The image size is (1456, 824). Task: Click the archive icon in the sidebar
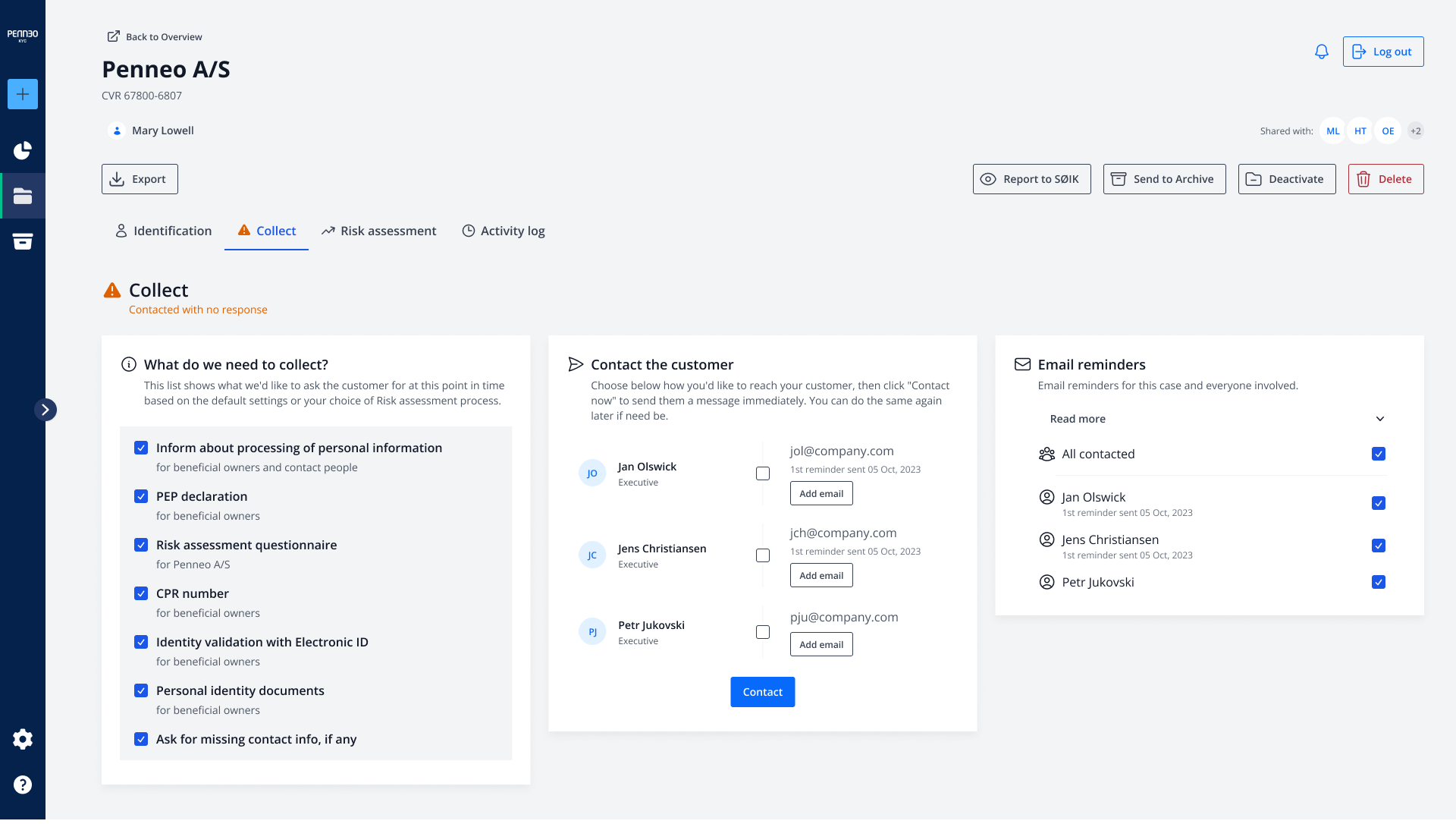(x=23, y=241)
